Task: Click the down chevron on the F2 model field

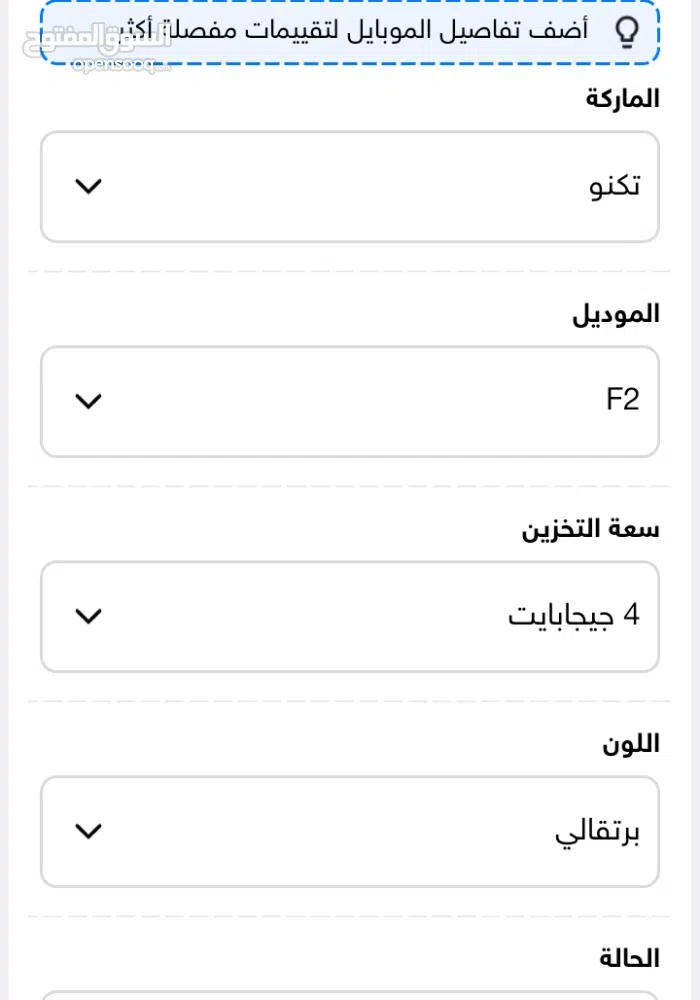Action: point(88,401)
